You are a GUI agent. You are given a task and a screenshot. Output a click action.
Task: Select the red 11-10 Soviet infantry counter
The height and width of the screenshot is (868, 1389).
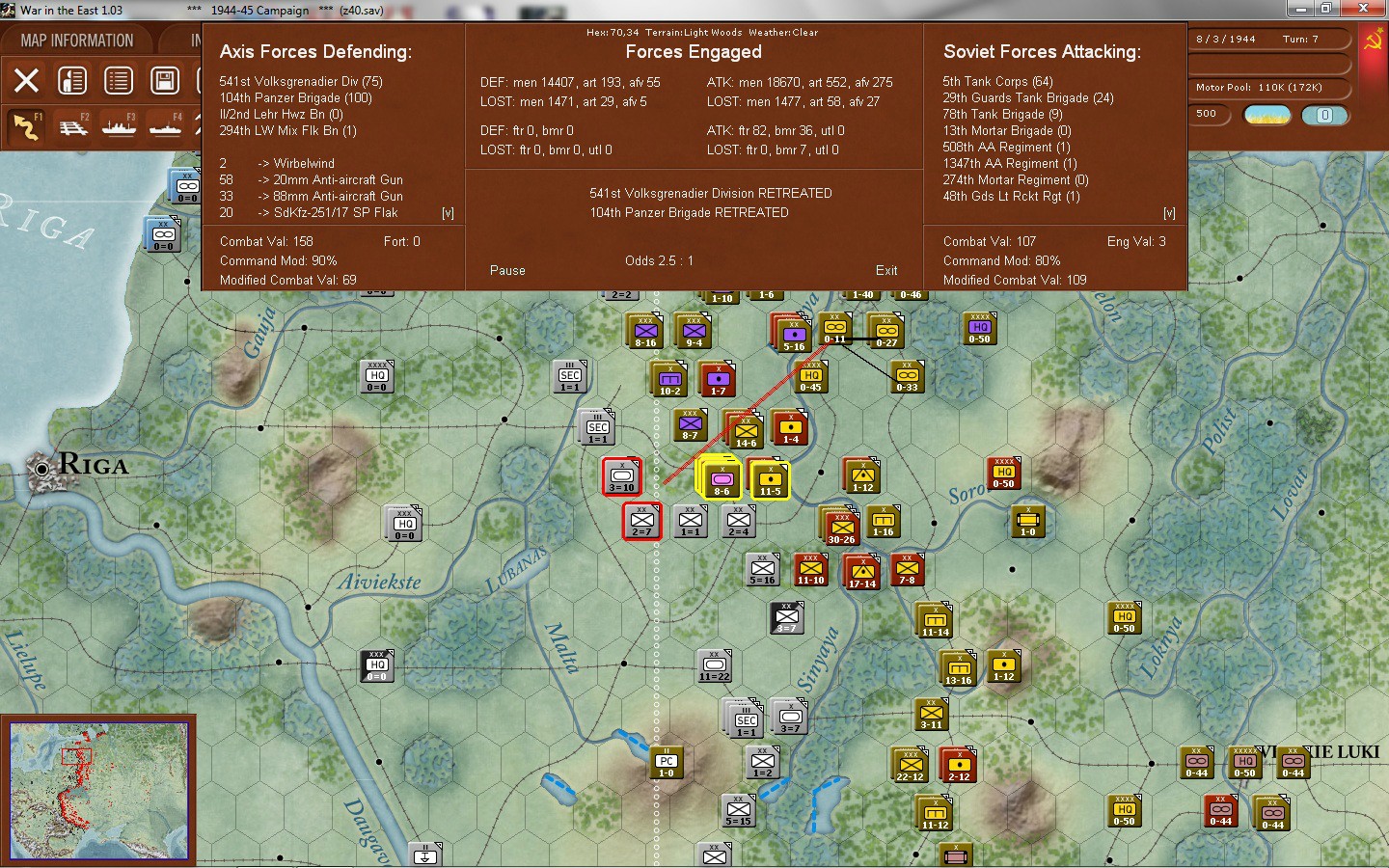click(x=810, y=568)
